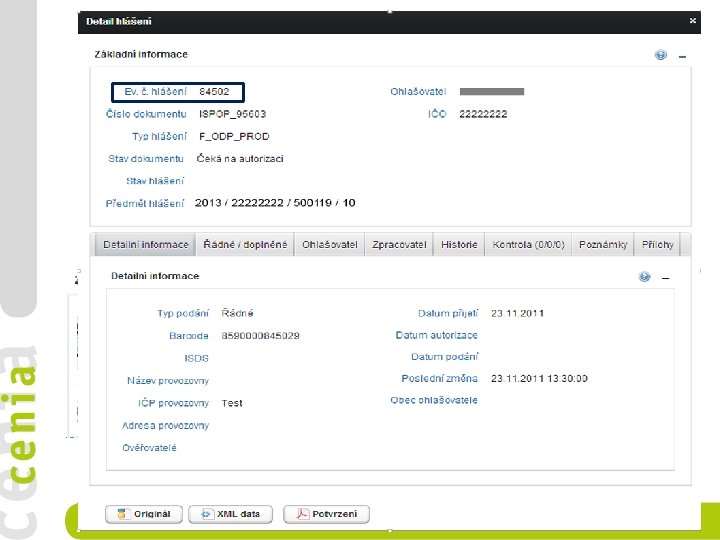Click the report type F_ODP_PROD
720x540 pixels.
234,136
